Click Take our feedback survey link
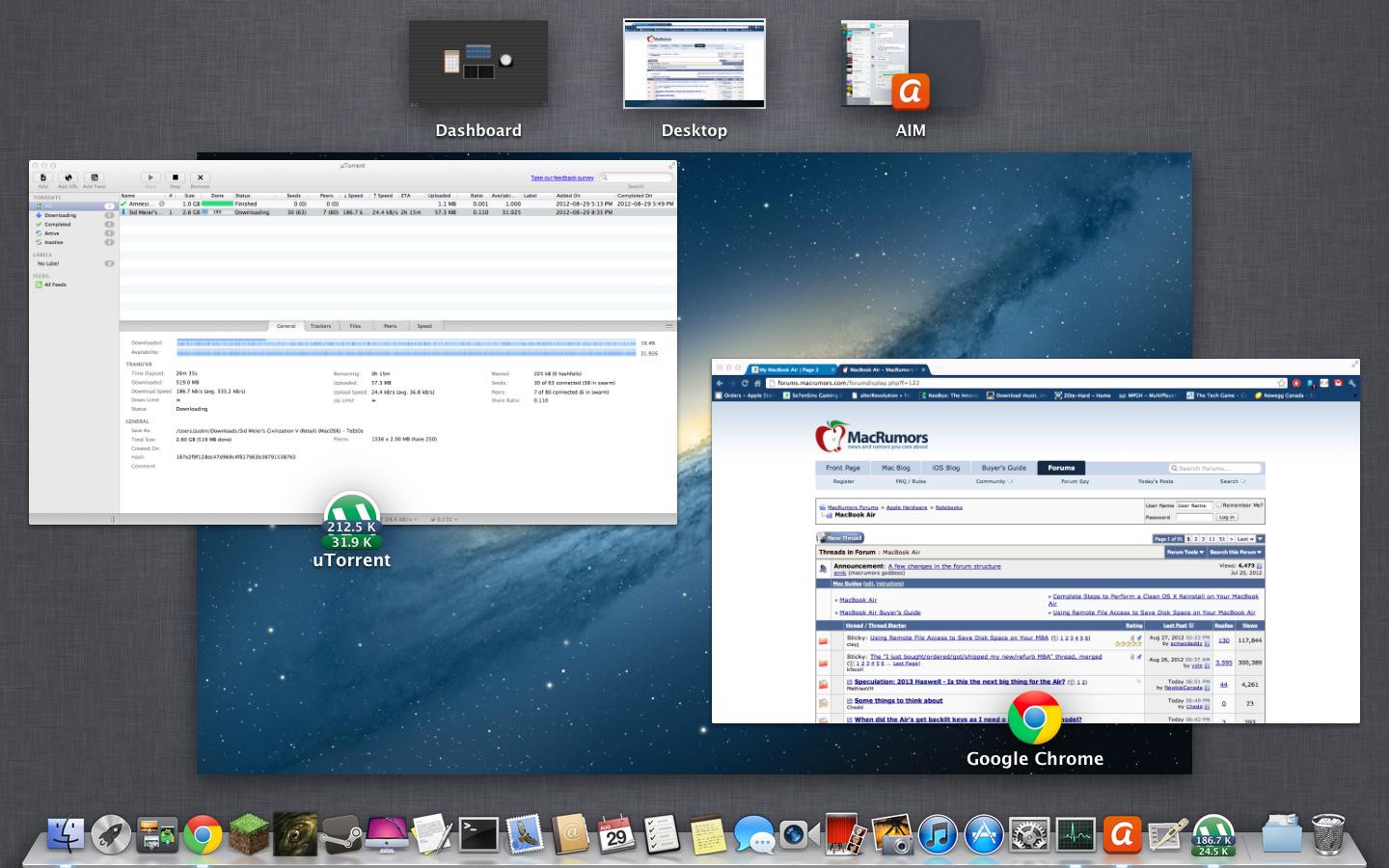 point(562,177)
